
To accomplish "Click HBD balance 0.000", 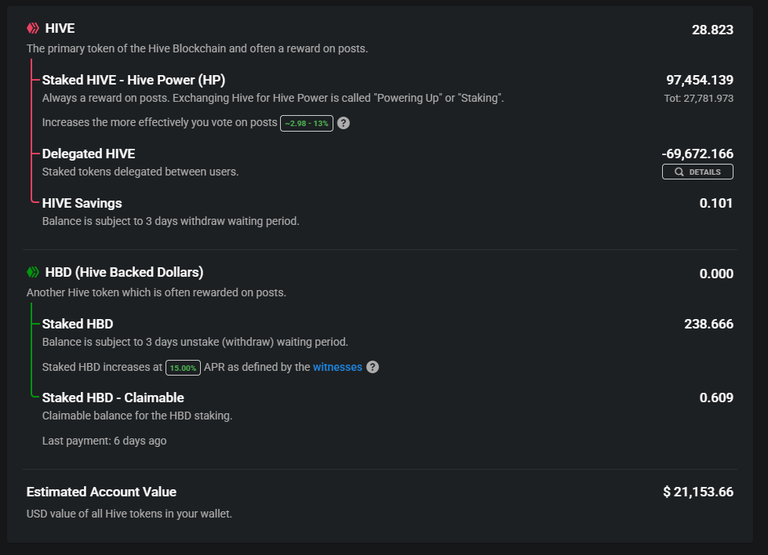I will point(716,274).
